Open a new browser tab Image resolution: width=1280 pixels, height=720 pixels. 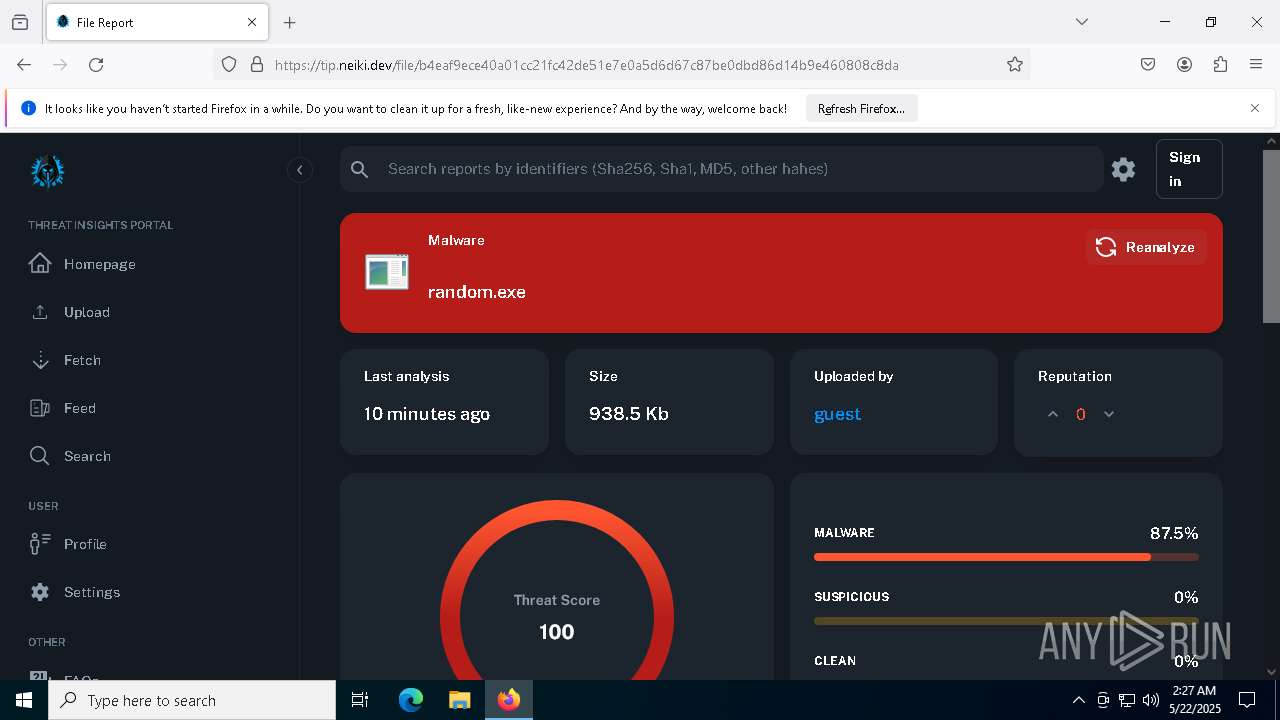pyautogui.click(x=290, y=22)
